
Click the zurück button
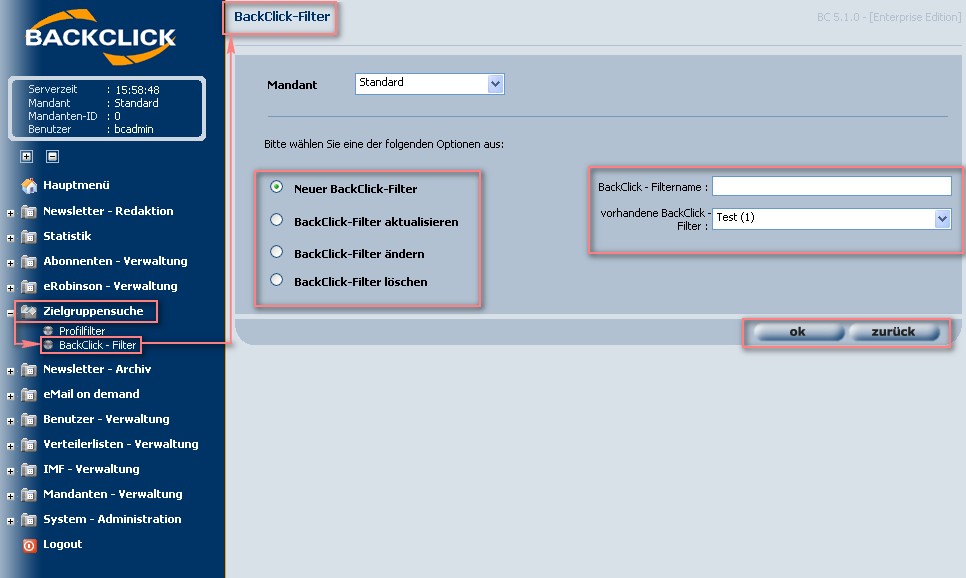click(x=894, y=332)
